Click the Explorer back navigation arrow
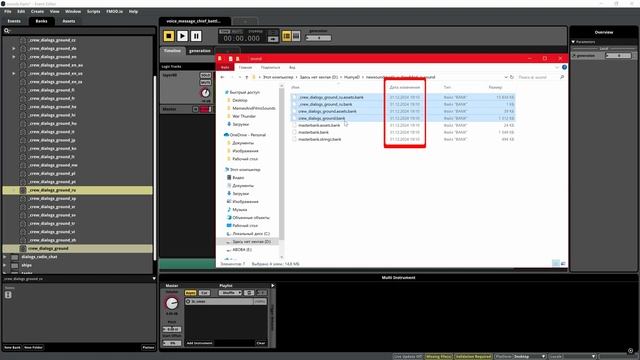 click(222, 77)
